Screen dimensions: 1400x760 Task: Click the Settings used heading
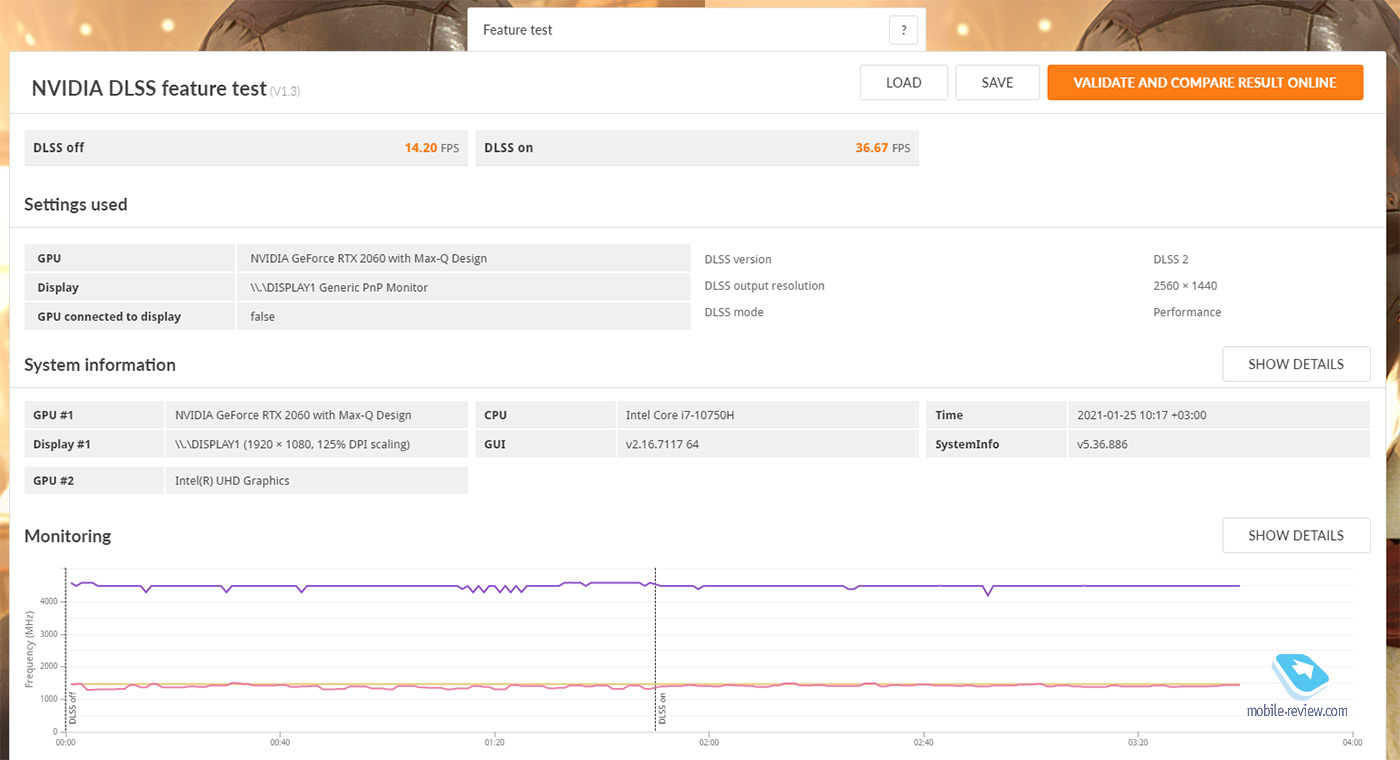[x=76, y=204]
